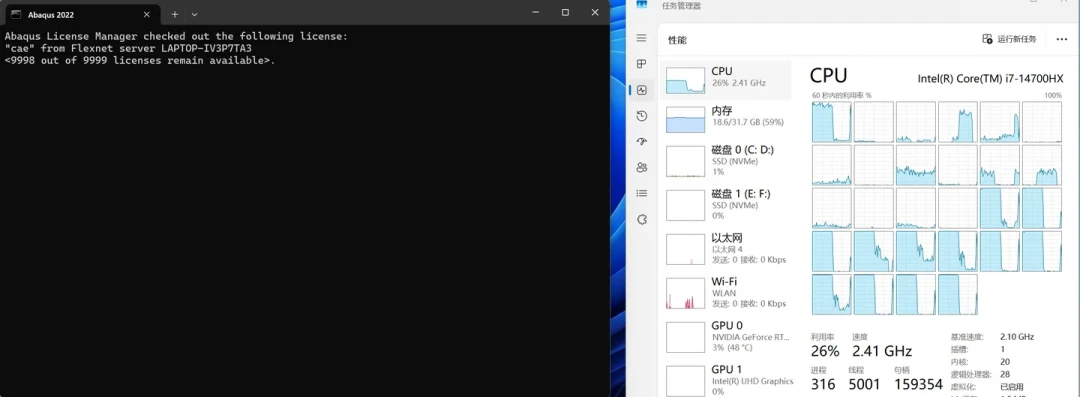Click the terminal line mentioning LAPTOP-IV3P7TA3
The image size is (1080, 397).
coord(128,48)
